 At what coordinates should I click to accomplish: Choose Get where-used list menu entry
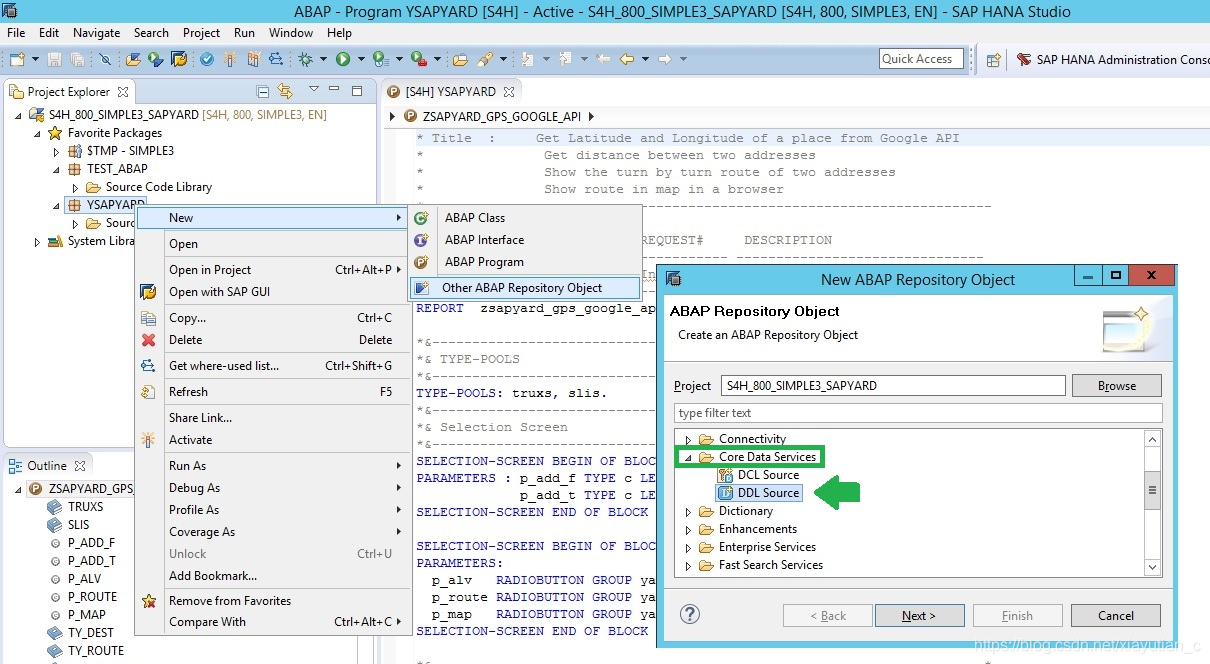point(272,366)
